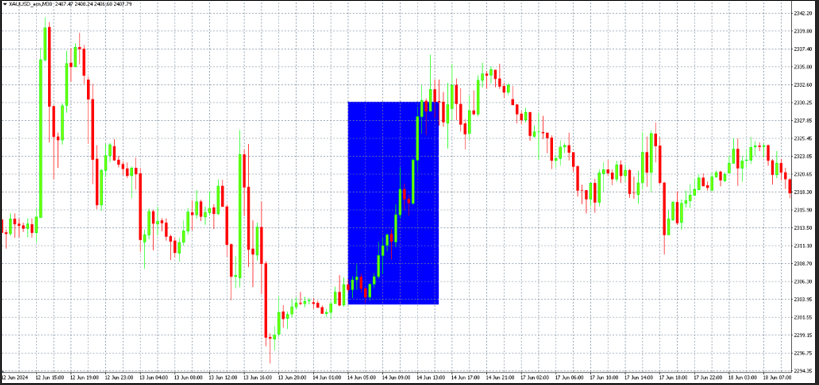Click the 2315.90 price label on the scale
Viewport: 819px width, 385px height.
pos(803,210)
